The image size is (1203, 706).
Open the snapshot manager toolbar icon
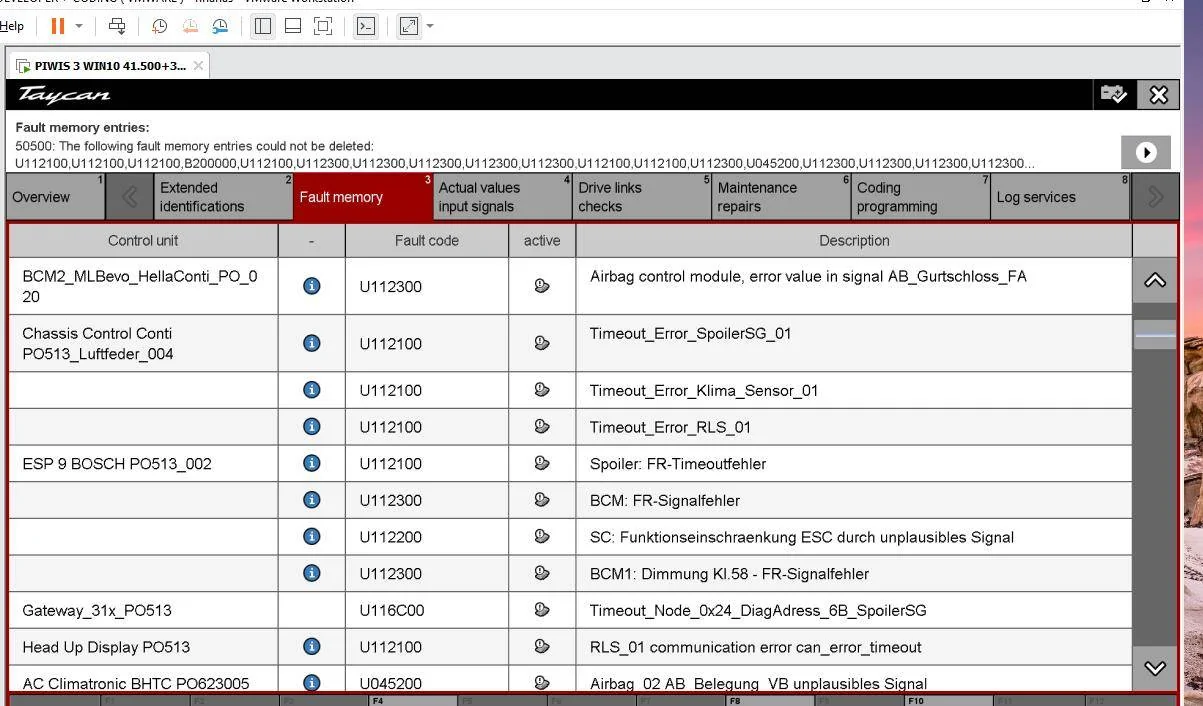(x=219, y=26)
